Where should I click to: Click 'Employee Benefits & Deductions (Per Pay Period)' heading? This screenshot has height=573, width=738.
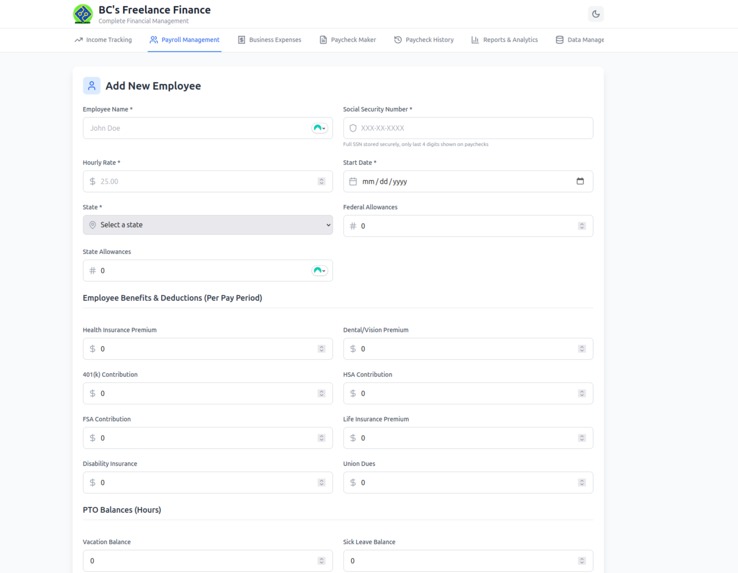tap(172, 298)
